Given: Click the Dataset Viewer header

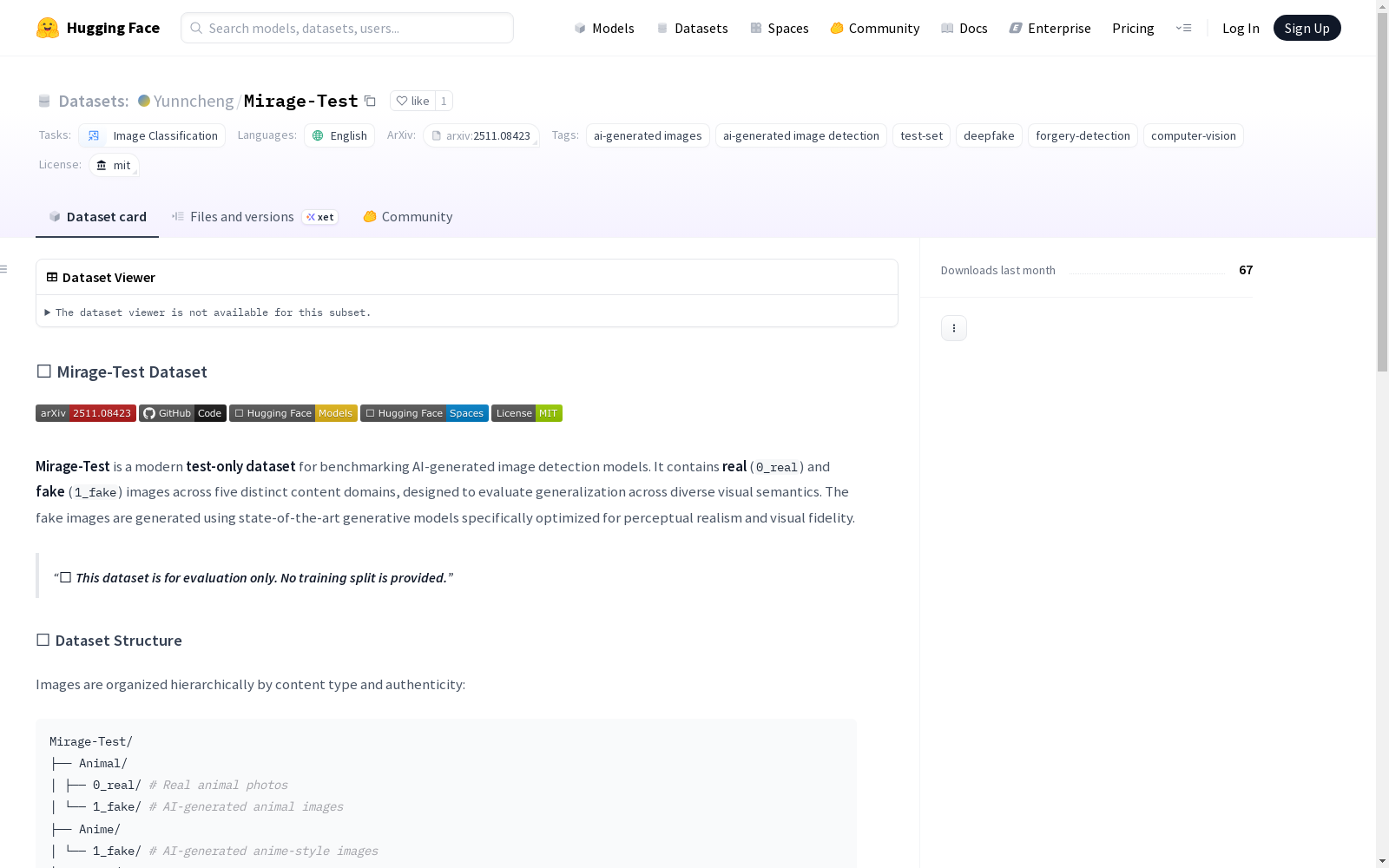Looking at the screenshot, I should 101,278.
